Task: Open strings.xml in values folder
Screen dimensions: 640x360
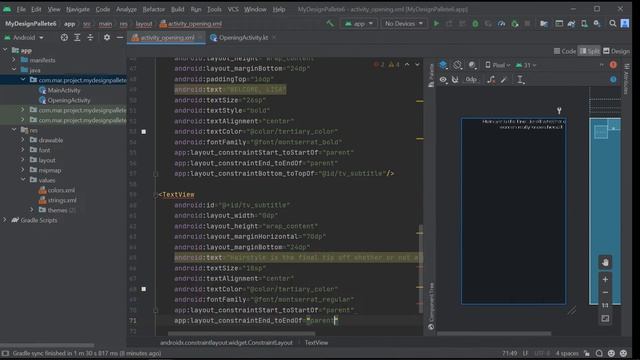Action: click(58, 200)
